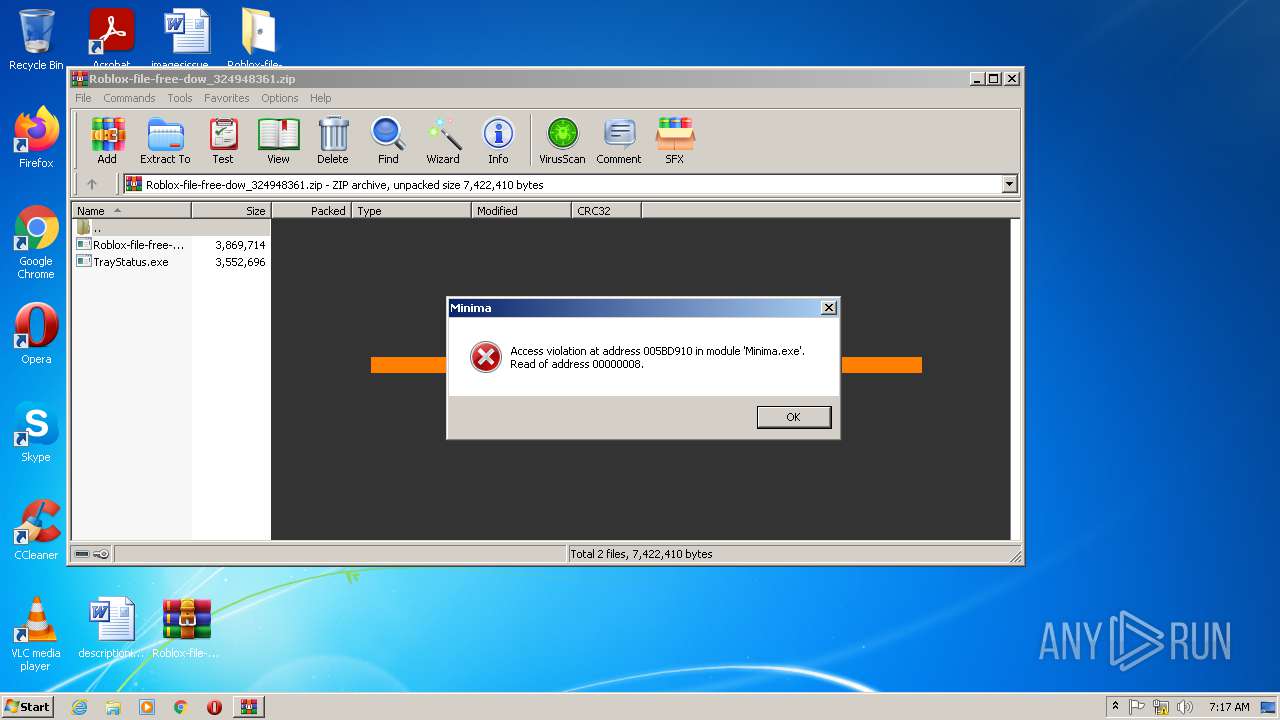
Task: Click the size value 3,869,714
Action: point(240,245)
